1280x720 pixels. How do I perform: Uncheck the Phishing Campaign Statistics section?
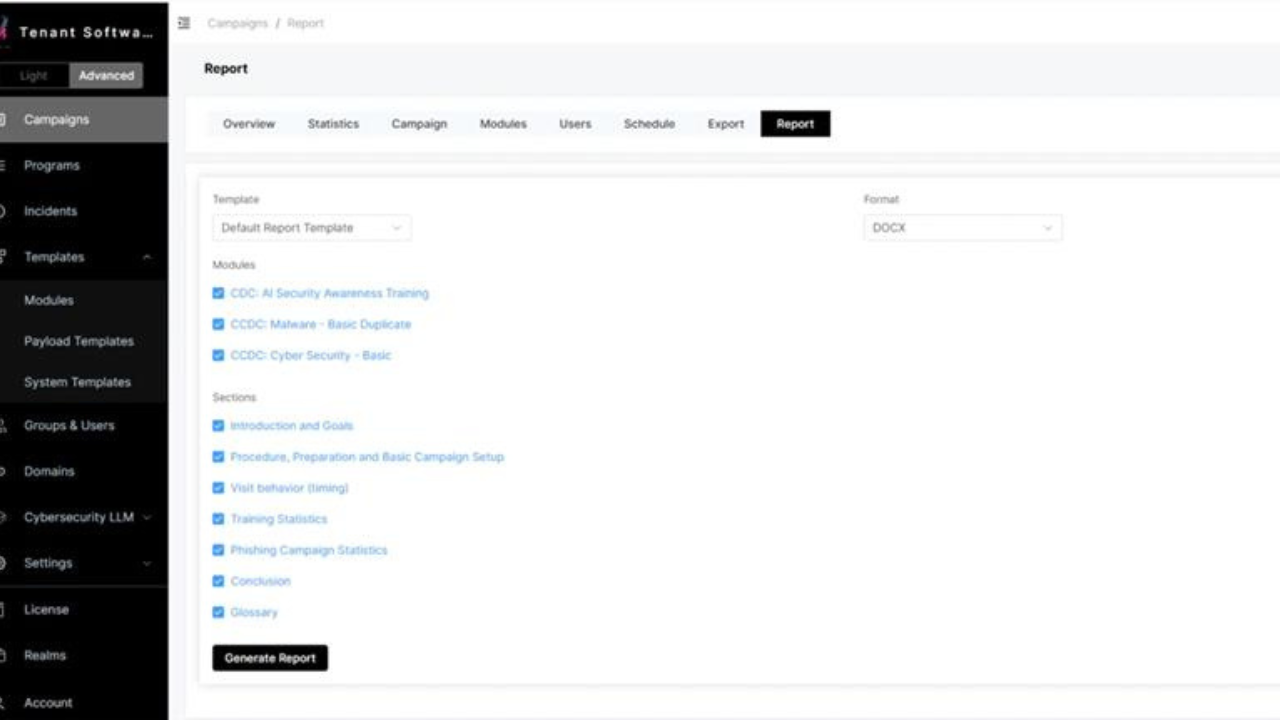[218, 550]
